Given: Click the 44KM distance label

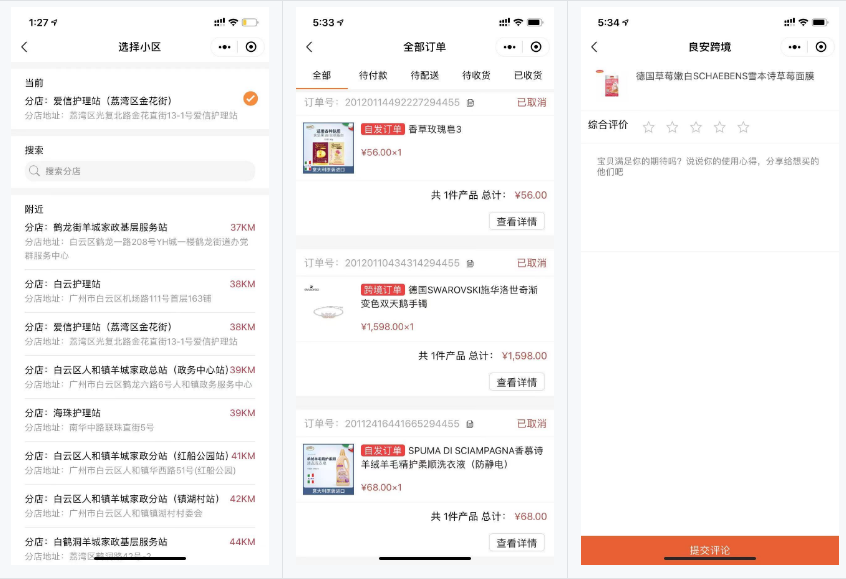Looking at the screenshot, I should pos(242,542).
